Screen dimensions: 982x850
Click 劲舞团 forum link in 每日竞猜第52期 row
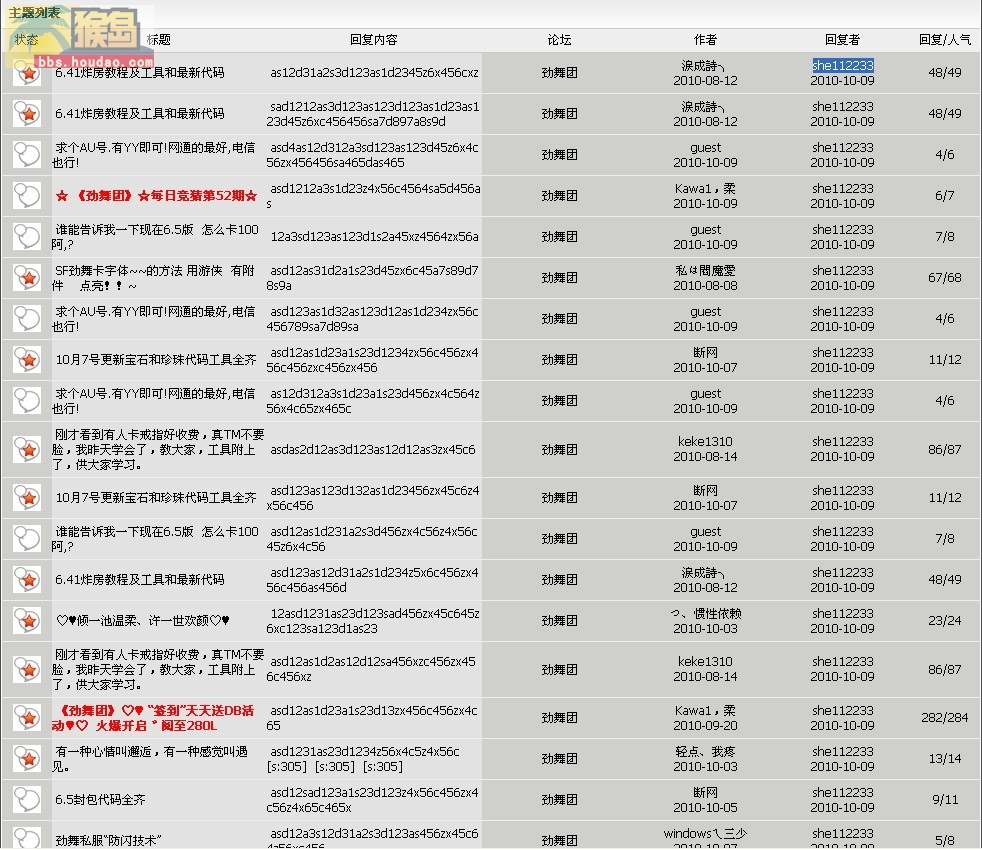pyautogui.click(x=559, y=196)
